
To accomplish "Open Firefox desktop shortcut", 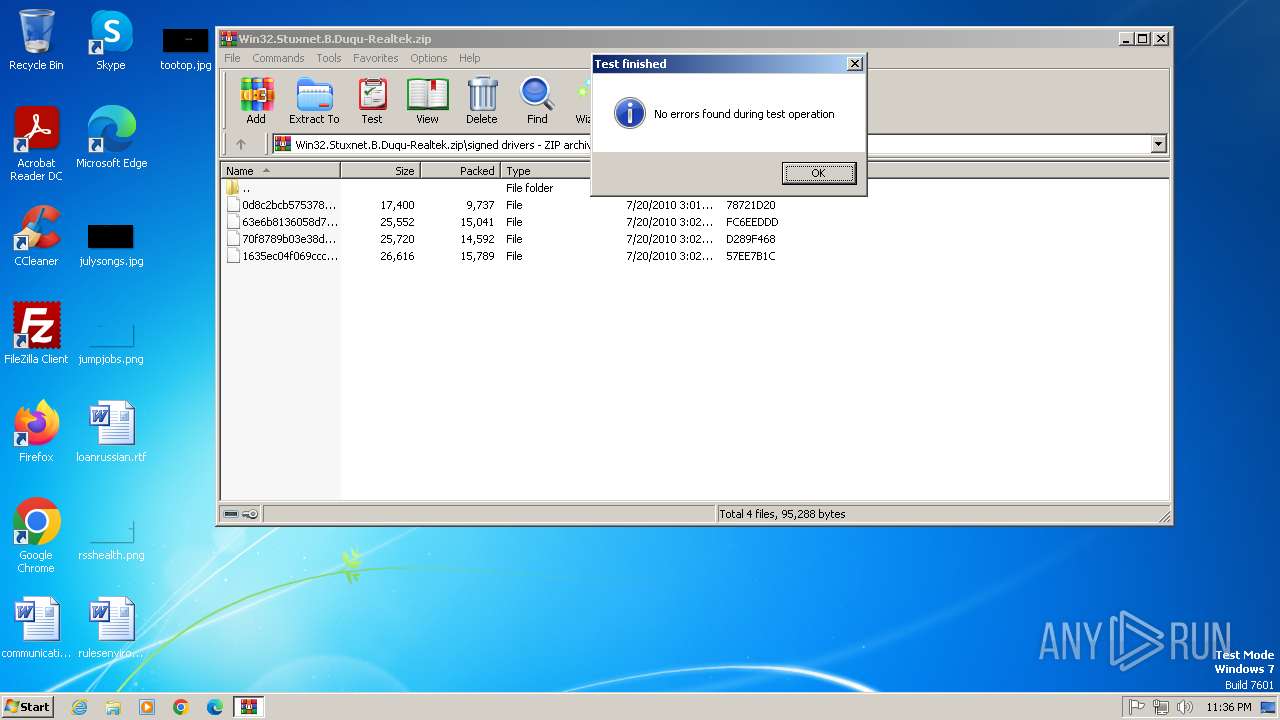I will [x=36, y=432].
